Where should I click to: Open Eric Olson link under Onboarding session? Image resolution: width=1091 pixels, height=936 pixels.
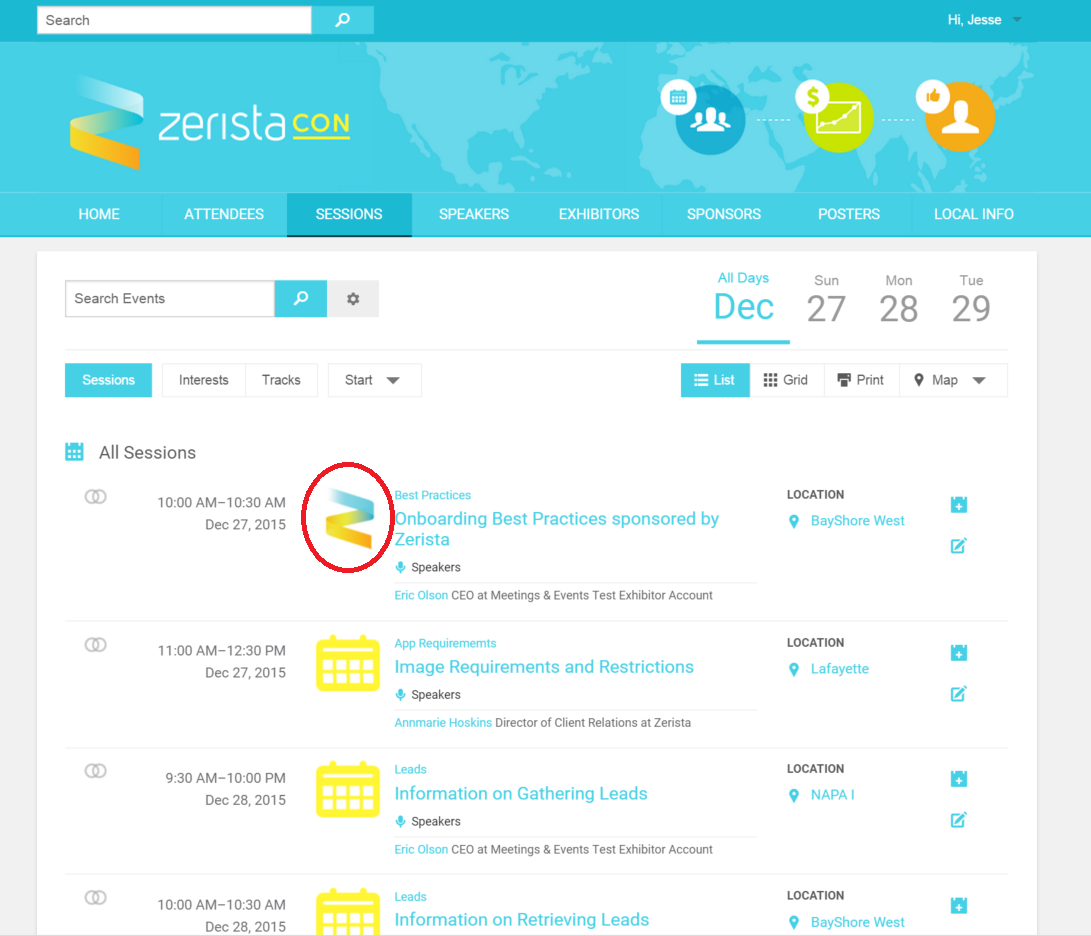(x=421, y=595)
